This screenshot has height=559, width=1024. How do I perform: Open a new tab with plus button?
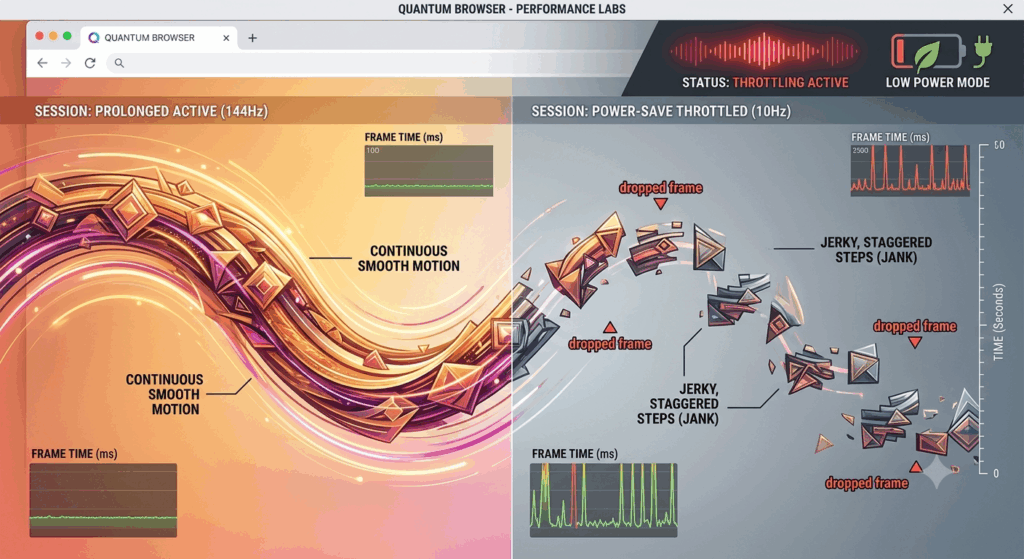[252, 38]
